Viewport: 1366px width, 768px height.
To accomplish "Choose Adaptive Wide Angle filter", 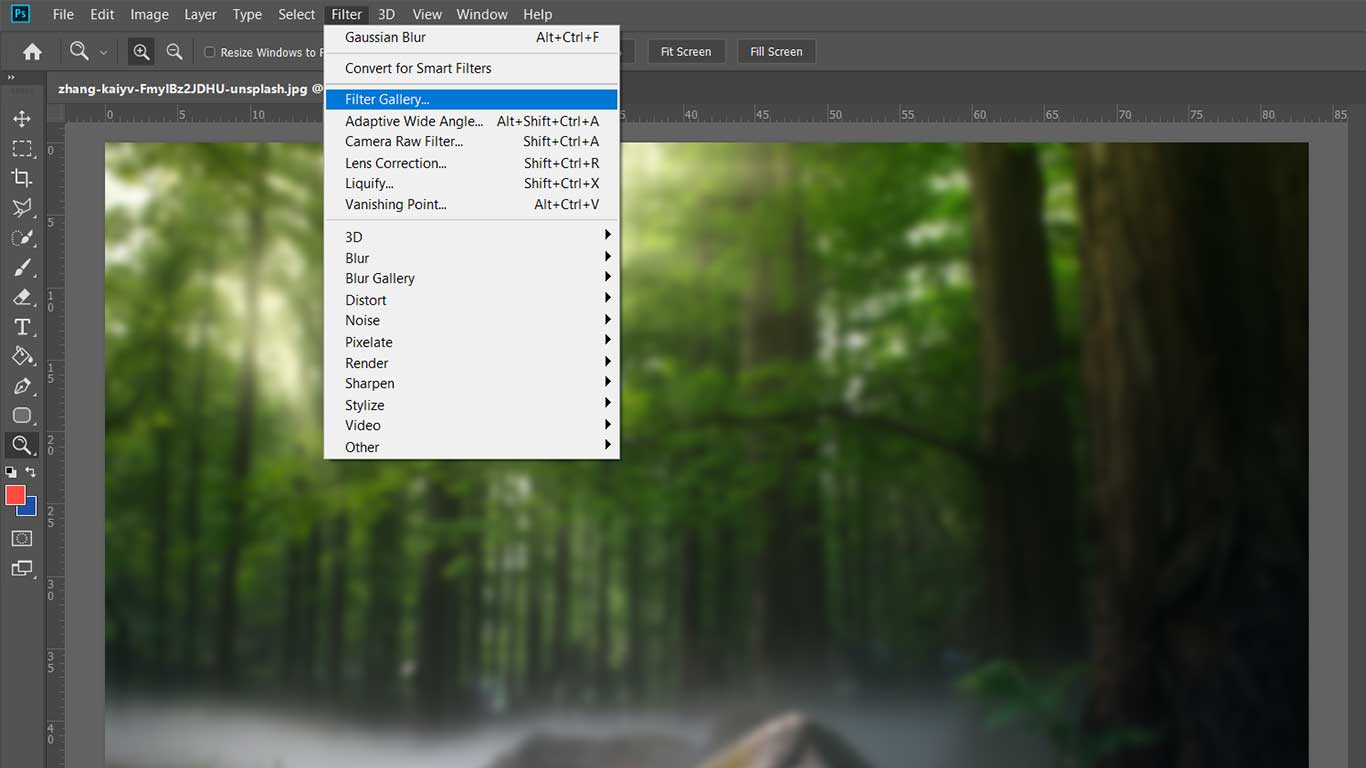I will tap(471, 121).
